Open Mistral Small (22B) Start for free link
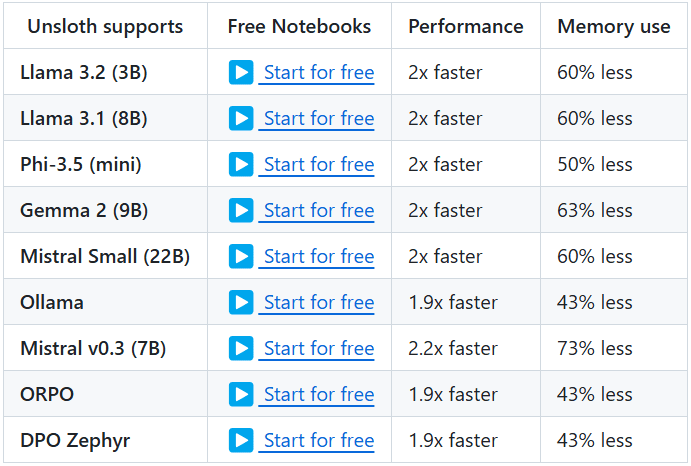This screenshot has width=691, height=466. [319, 257]
